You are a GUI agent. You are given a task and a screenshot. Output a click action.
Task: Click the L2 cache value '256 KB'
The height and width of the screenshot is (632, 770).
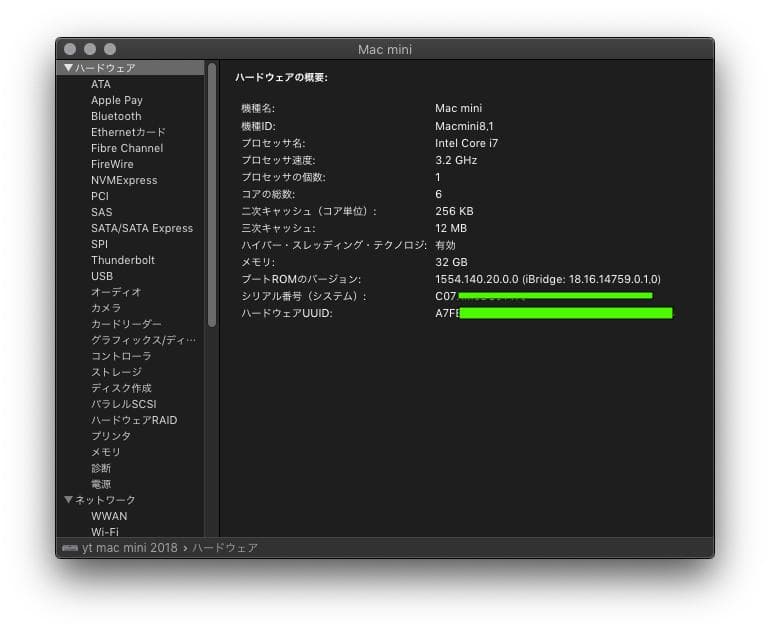[454, 211]
